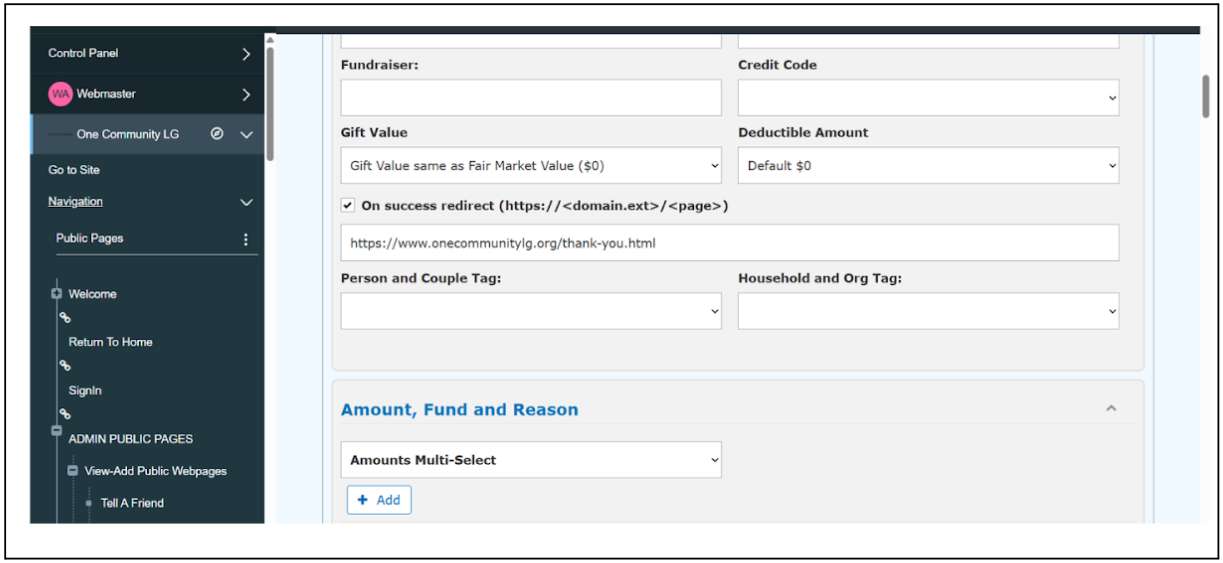This screenshot has width=1223, height=563.
Task: Open the Tell A Friend page item
Action: 132,503
